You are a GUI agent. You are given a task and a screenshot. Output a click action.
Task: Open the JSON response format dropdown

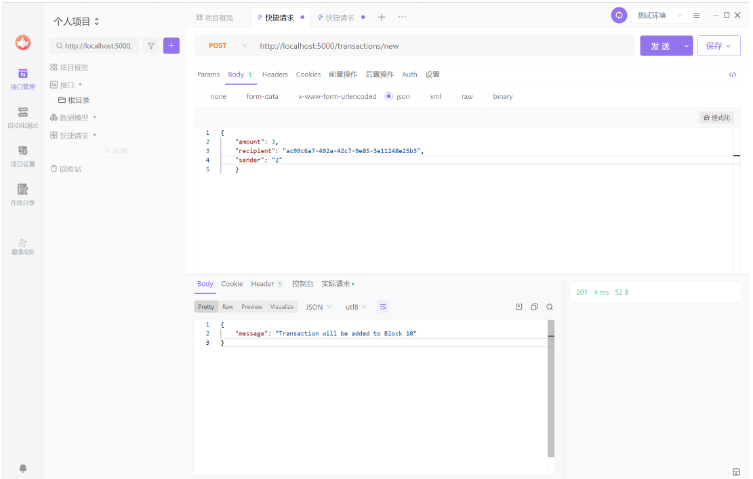coord(318,307)
